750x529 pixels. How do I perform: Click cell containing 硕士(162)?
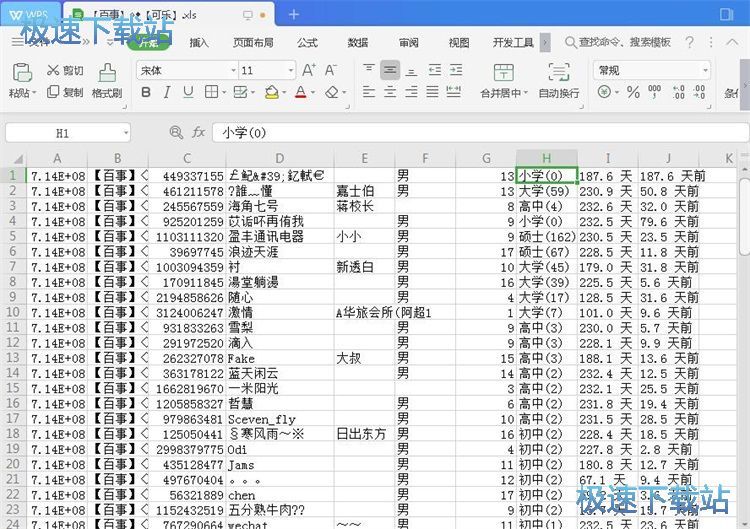(x=547, y=237)
